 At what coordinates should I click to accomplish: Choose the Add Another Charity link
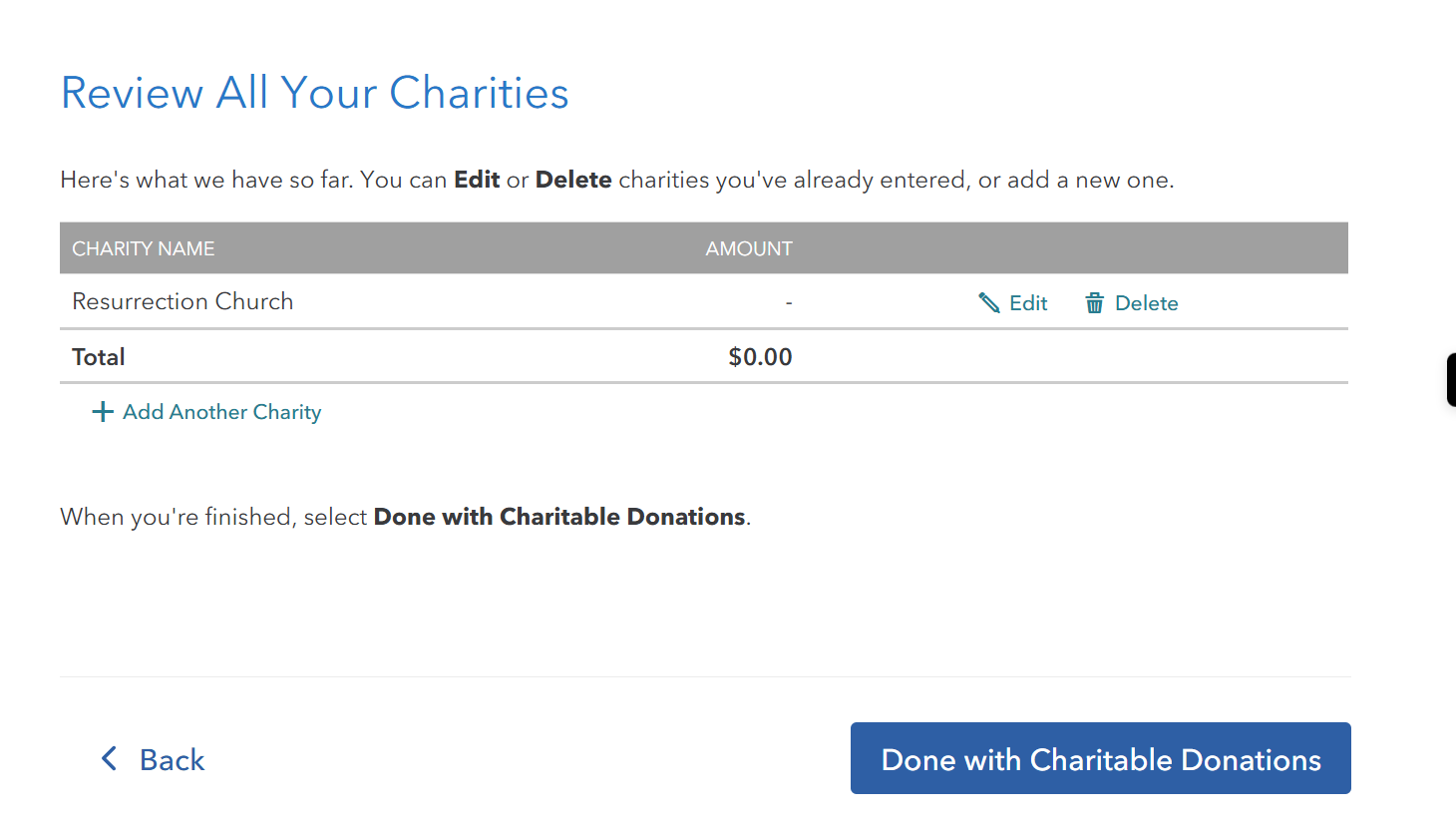[221, 412]
